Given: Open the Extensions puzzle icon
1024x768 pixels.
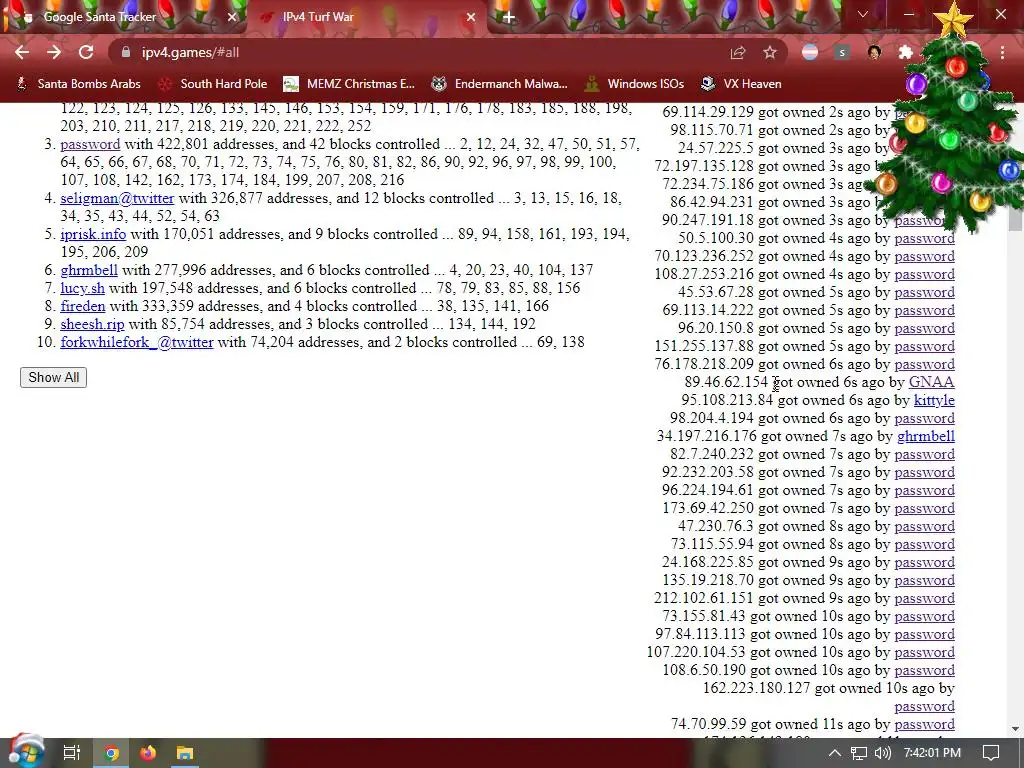Looking at the screenshot, I should (906, 52).
